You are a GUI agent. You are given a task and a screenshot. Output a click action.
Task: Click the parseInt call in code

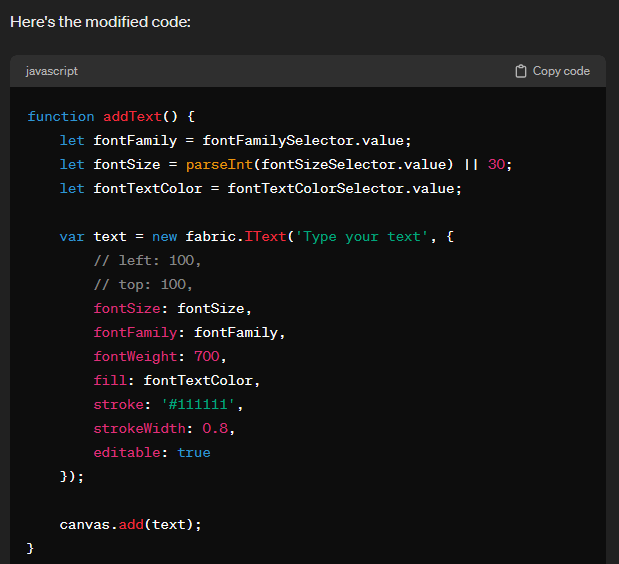tap(219, 164)
